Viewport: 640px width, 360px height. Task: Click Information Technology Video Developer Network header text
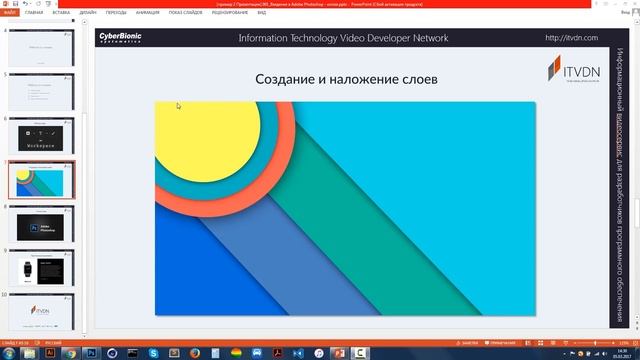click(x=343, y=38)
